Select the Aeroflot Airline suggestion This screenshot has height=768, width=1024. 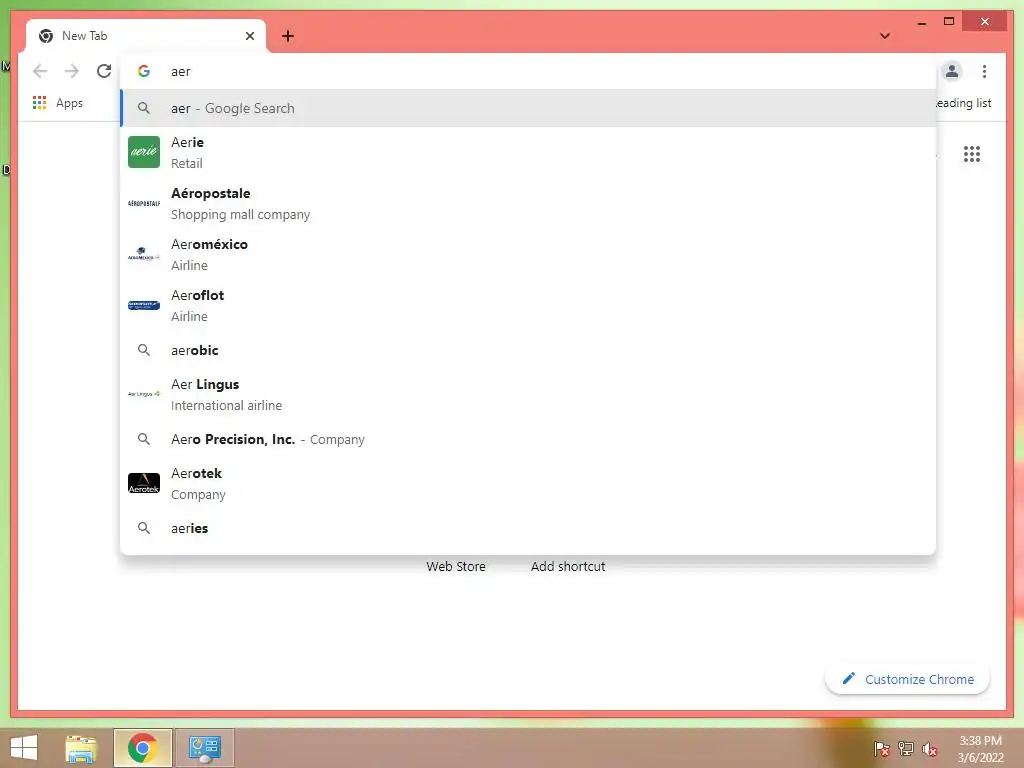[x=528, y=306]
